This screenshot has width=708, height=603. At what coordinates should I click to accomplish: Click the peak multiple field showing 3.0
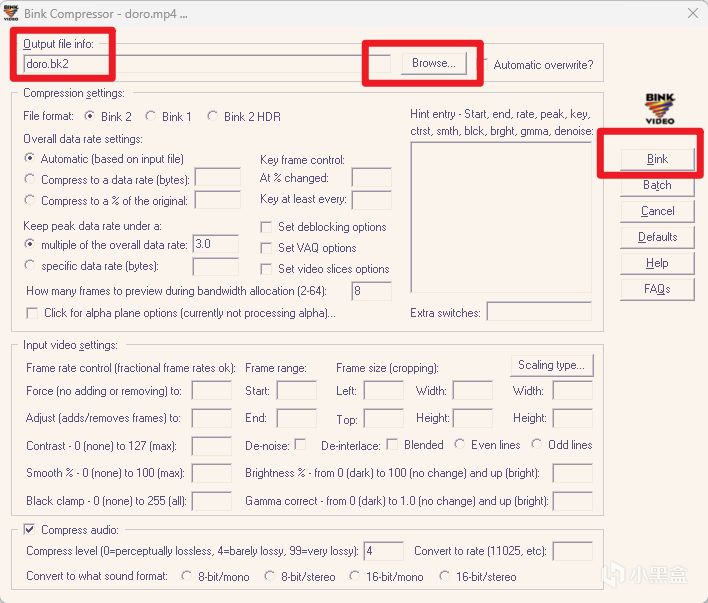215,244
